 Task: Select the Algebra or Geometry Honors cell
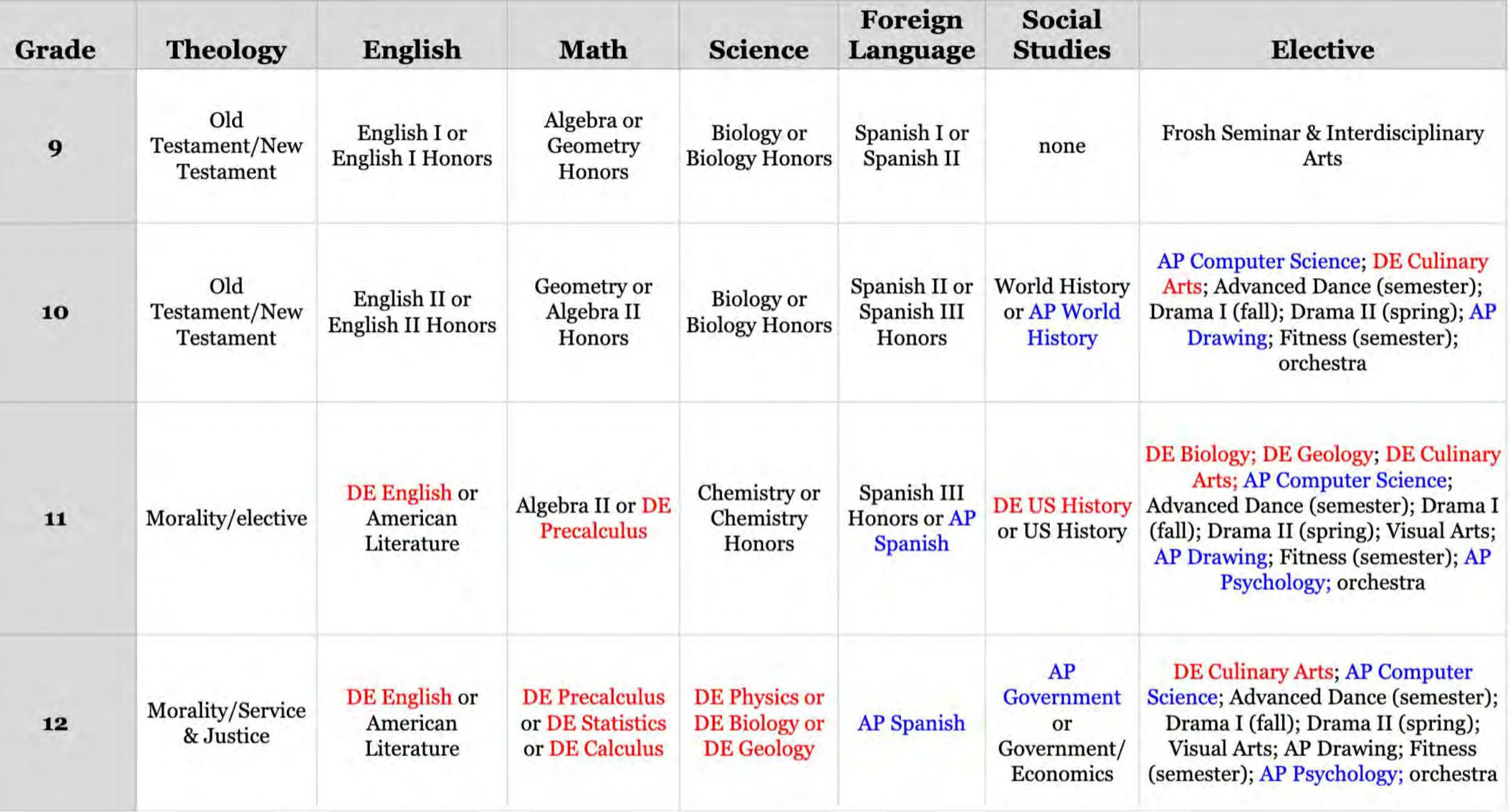tap(593, 146)
